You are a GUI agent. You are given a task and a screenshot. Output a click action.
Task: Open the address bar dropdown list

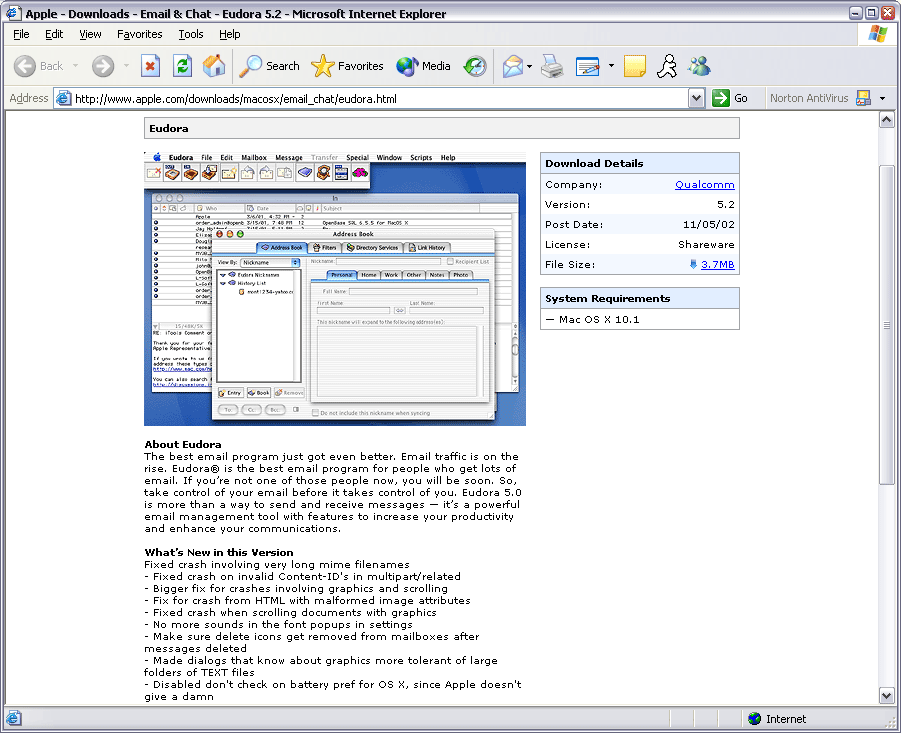coord(696,99)
